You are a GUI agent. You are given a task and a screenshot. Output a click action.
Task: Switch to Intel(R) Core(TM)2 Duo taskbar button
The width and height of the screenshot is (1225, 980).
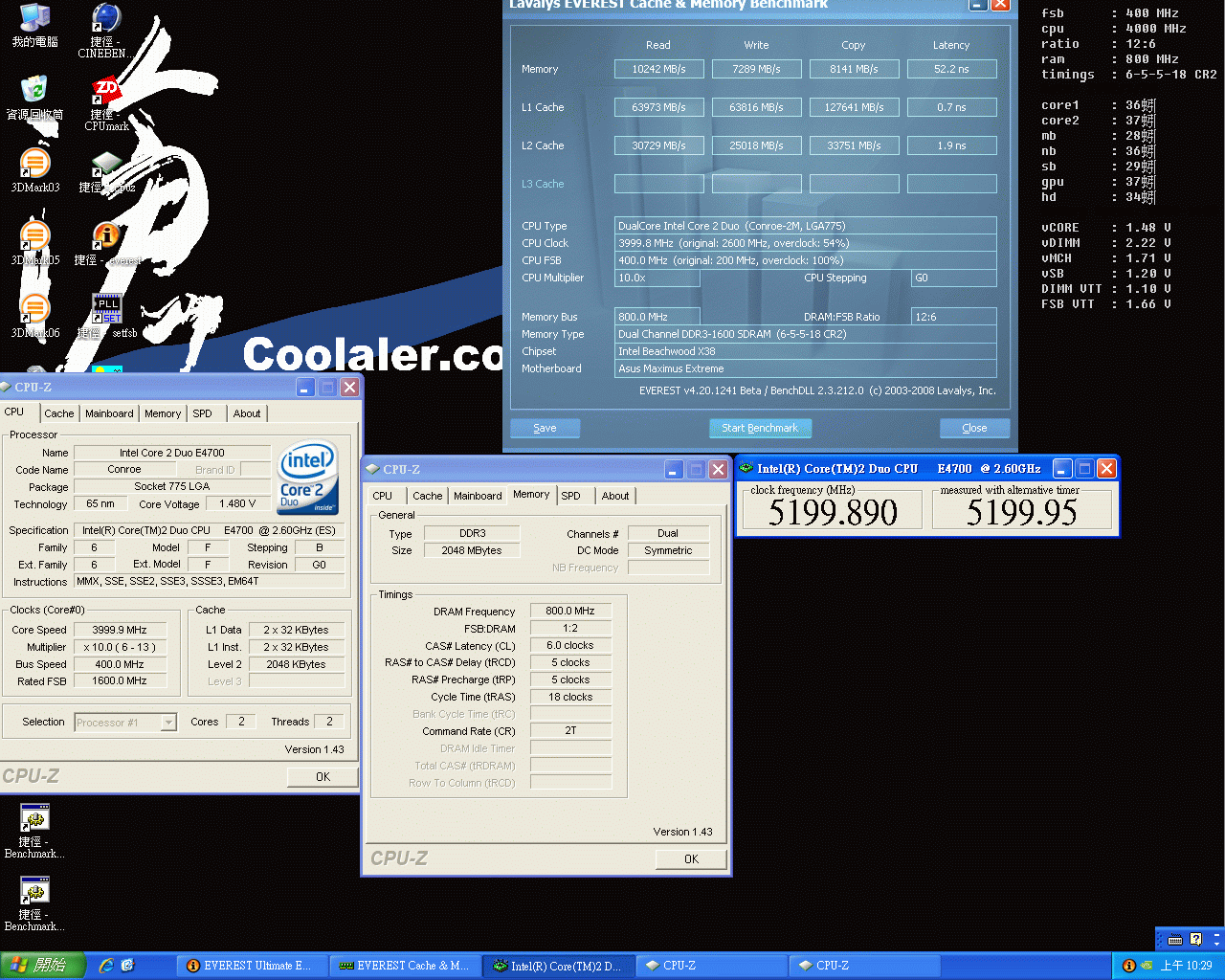(558, 966)
